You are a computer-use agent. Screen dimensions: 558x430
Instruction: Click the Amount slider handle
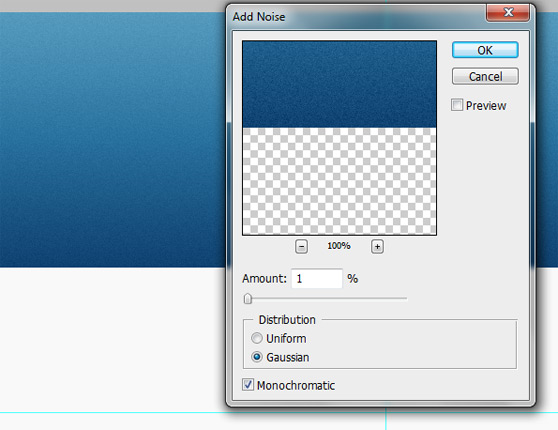(x=248, y=299)
